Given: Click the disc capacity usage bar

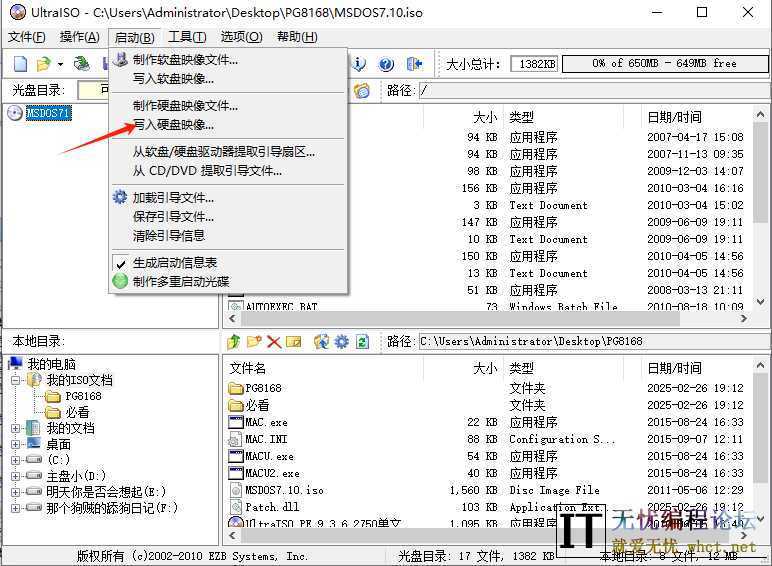Looking at the screenshot, I should point(663,64).
